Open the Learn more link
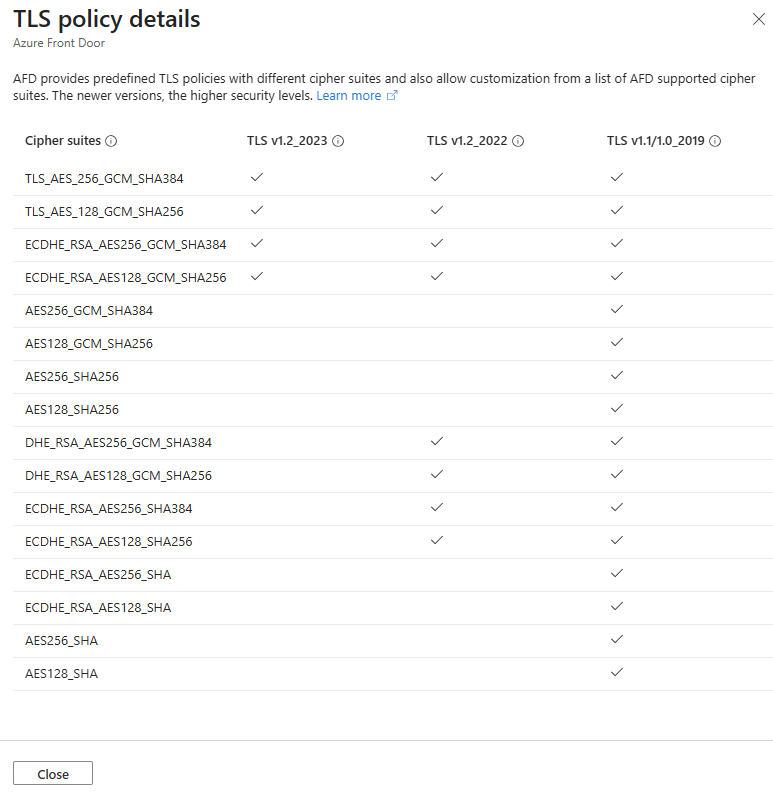773x798 pixels. coord(349,95)
